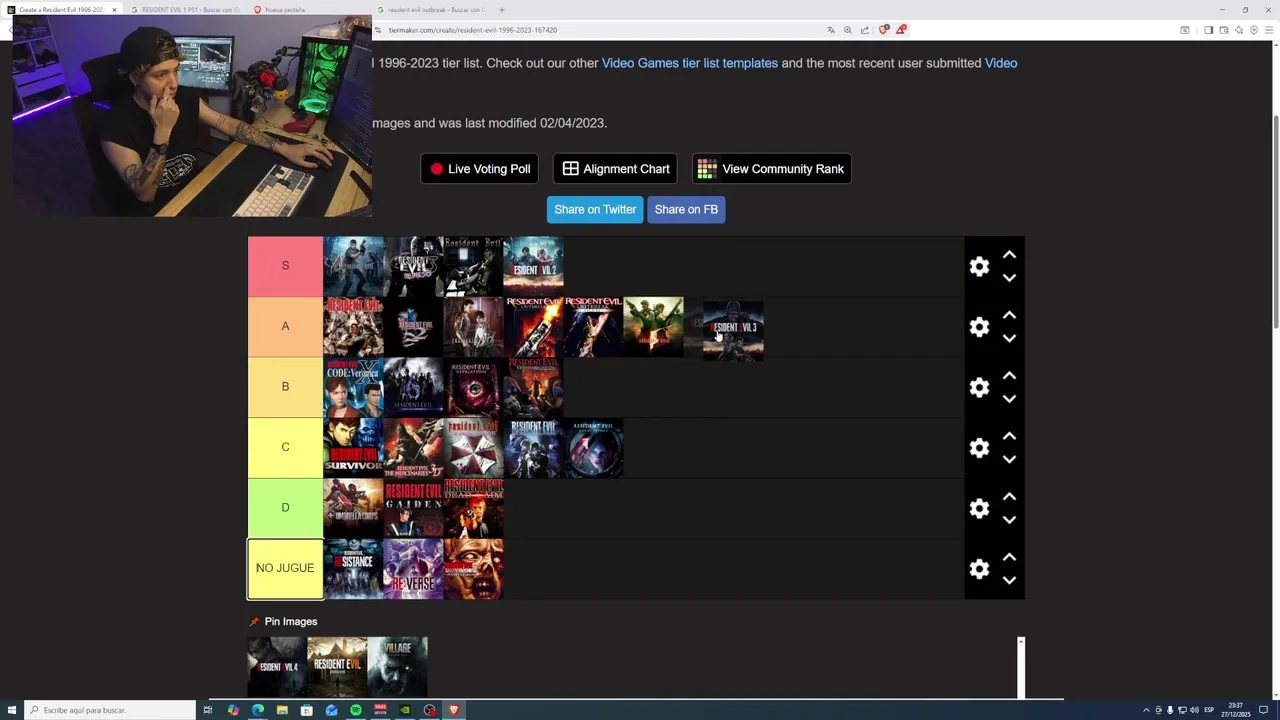
Task: Open Brave browser taskbar icon
Action: pos(454,710)
